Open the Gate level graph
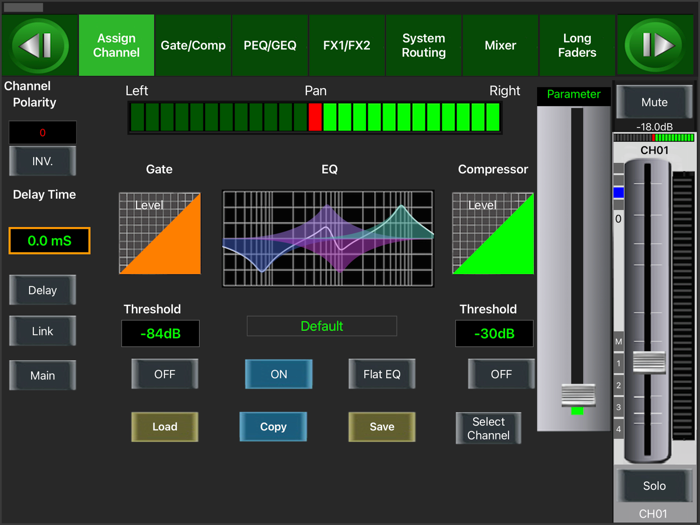The height and width of the screenshot is (525, 700). pos(160,233)
